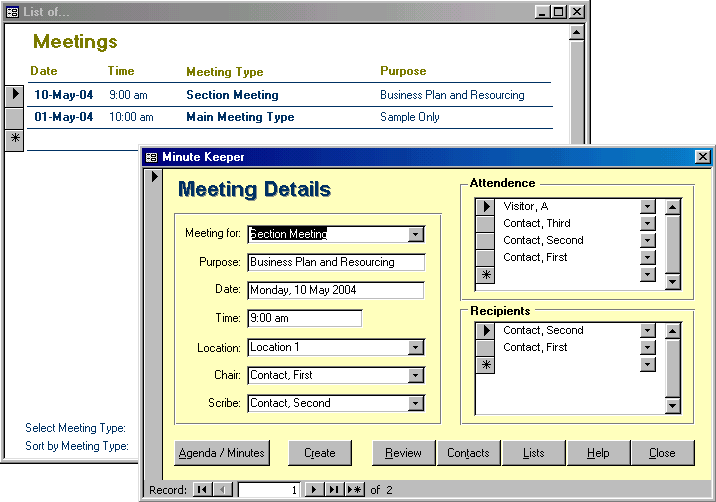
Task: Open the Scribe dropdown list
Action: click(x=416, y=404)
